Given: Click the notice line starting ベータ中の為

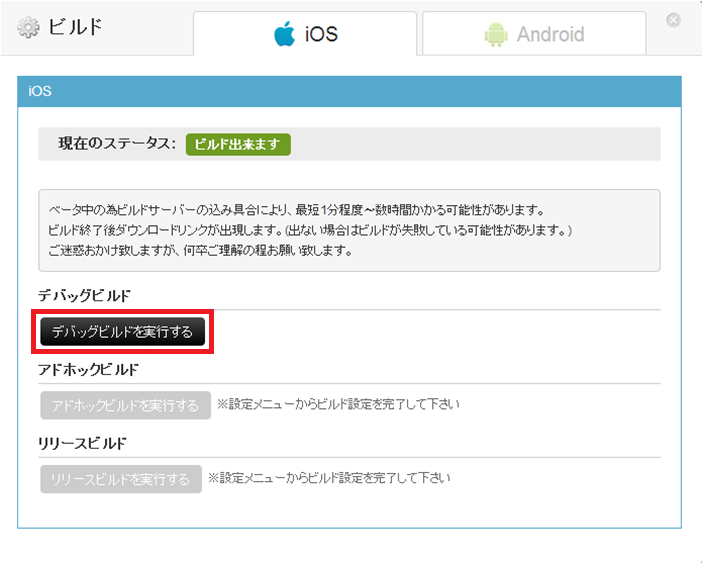Looking at the screenshot, I should (x=296, y=209).
